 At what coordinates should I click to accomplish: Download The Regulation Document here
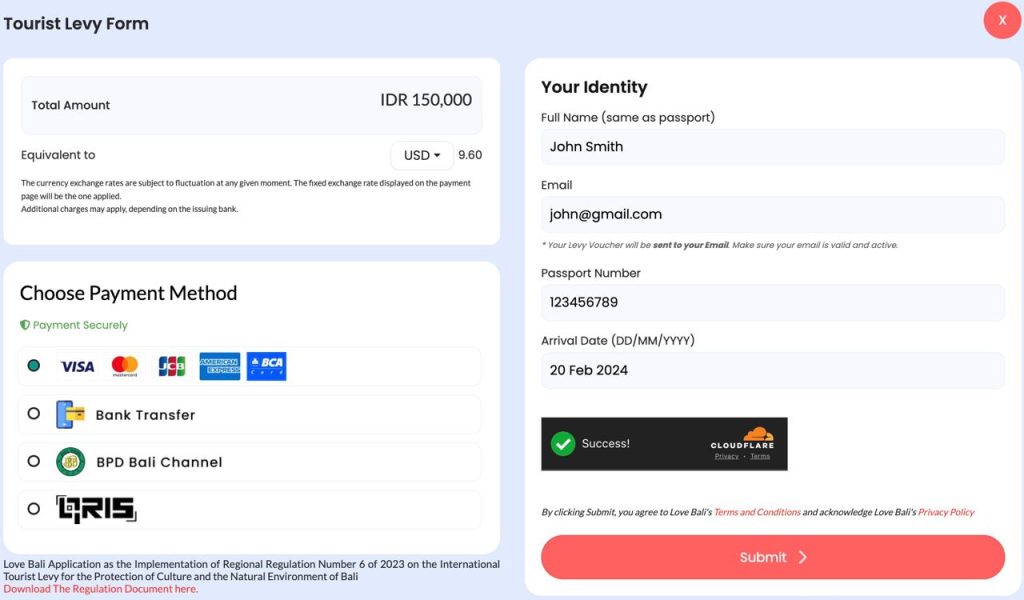(101, 589)
